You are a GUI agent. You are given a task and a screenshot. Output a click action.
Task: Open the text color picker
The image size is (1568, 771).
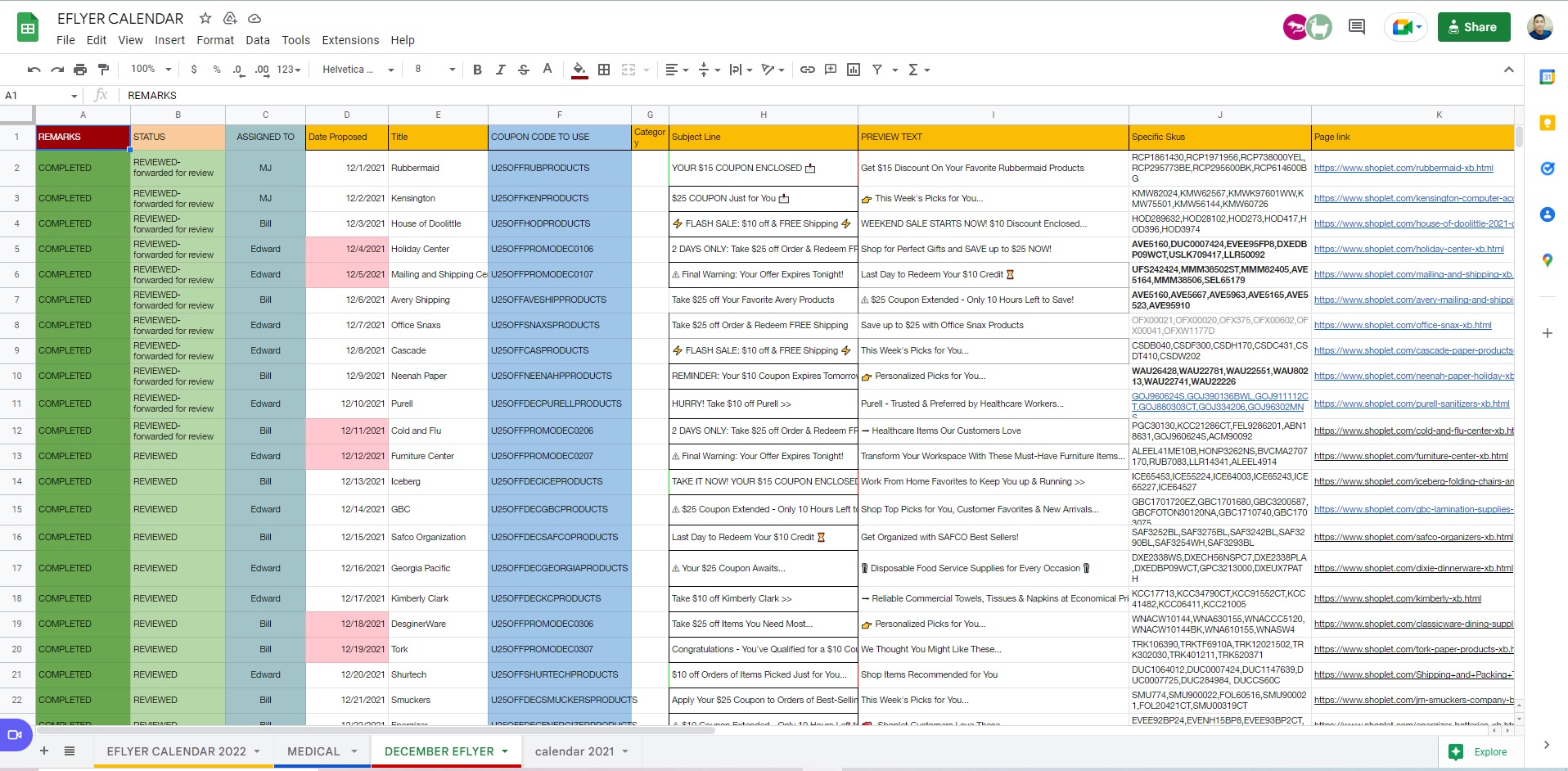click(547, 70)
